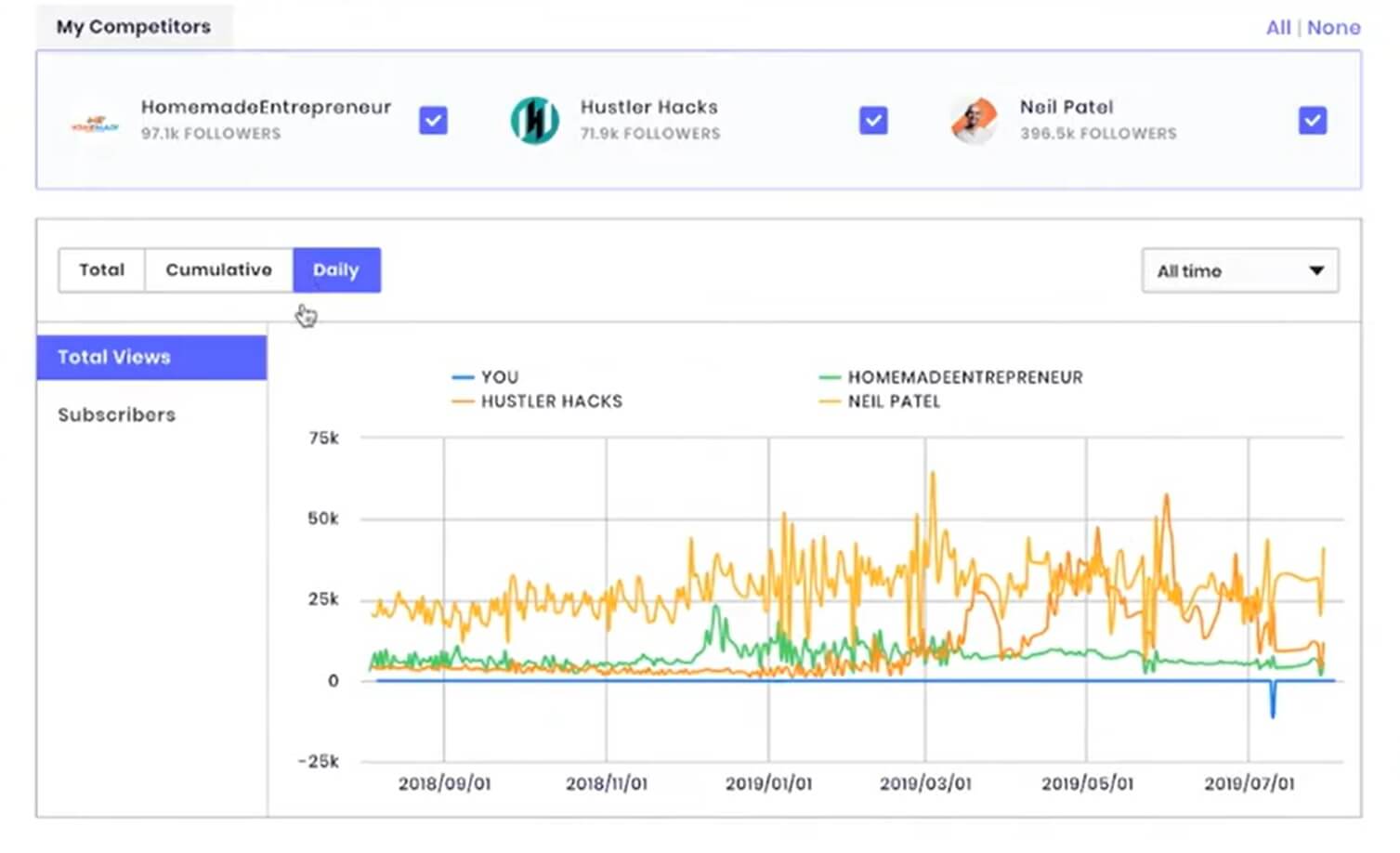
Task: Uncheck the HomemadeEntrepreneur competitor checkbox
Action: [x=433, y=121]
